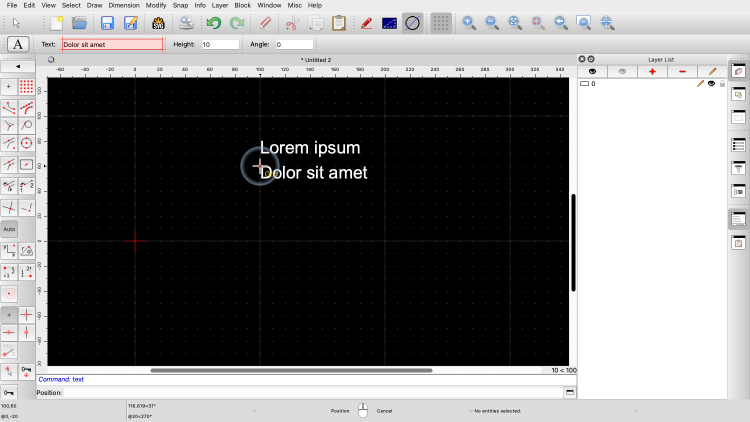Click the Position command line field

(313, 393)
